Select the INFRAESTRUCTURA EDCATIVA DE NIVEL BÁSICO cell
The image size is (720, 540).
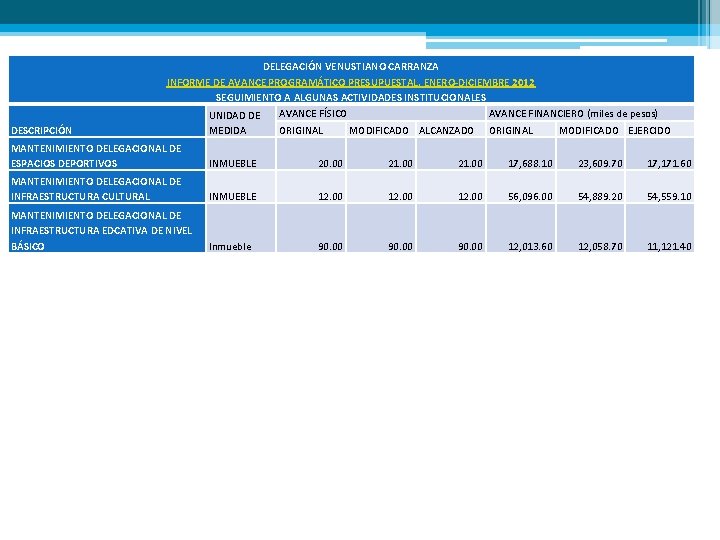coord(107,228)
